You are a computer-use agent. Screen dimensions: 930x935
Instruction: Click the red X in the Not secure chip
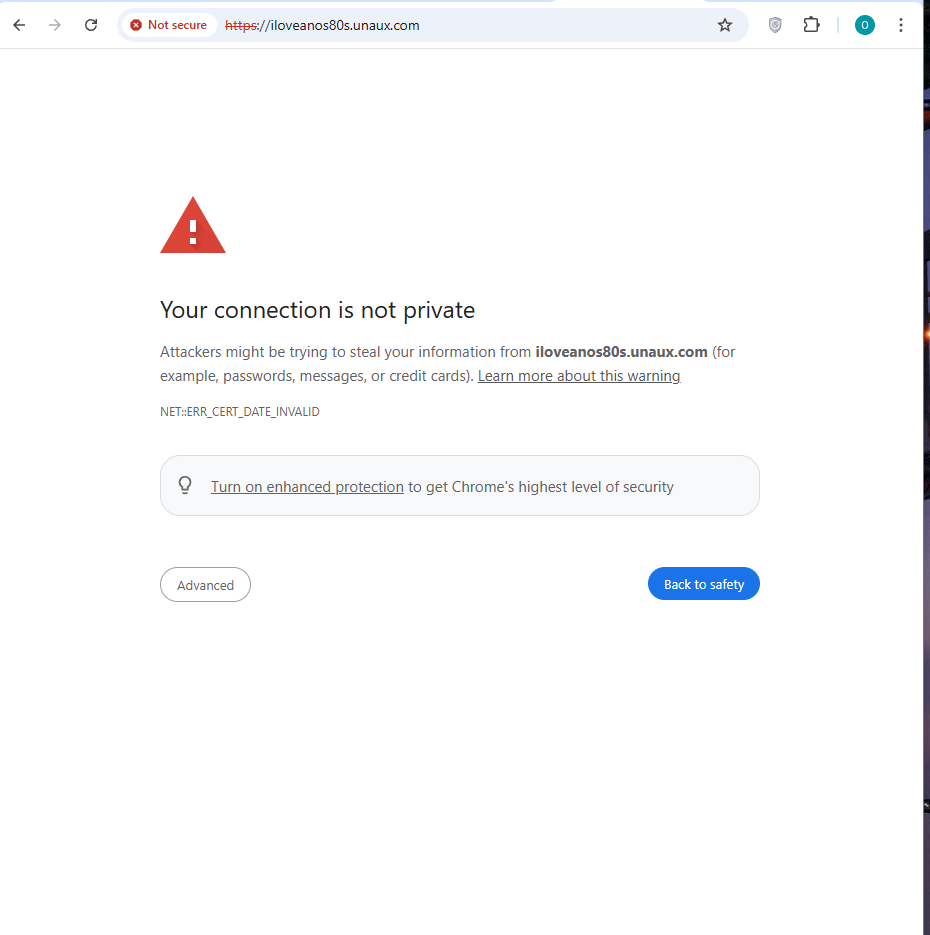pyautogui.click(x=136, y=25)
